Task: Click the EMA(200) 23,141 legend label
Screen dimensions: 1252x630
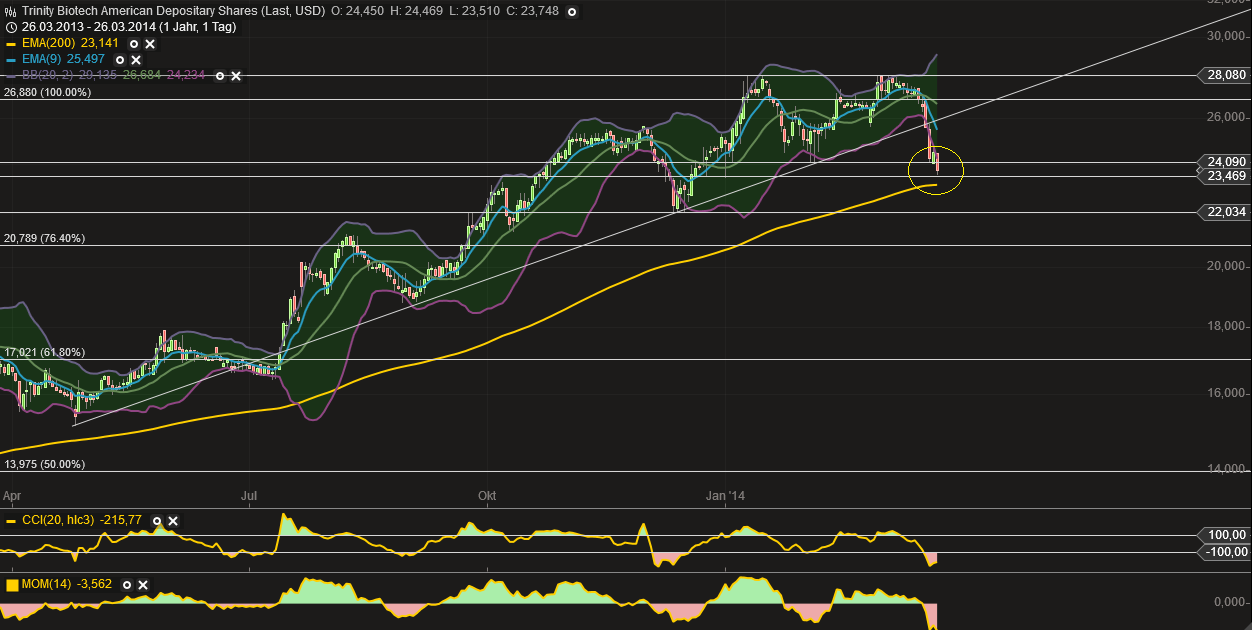Action: pos(70,44)
